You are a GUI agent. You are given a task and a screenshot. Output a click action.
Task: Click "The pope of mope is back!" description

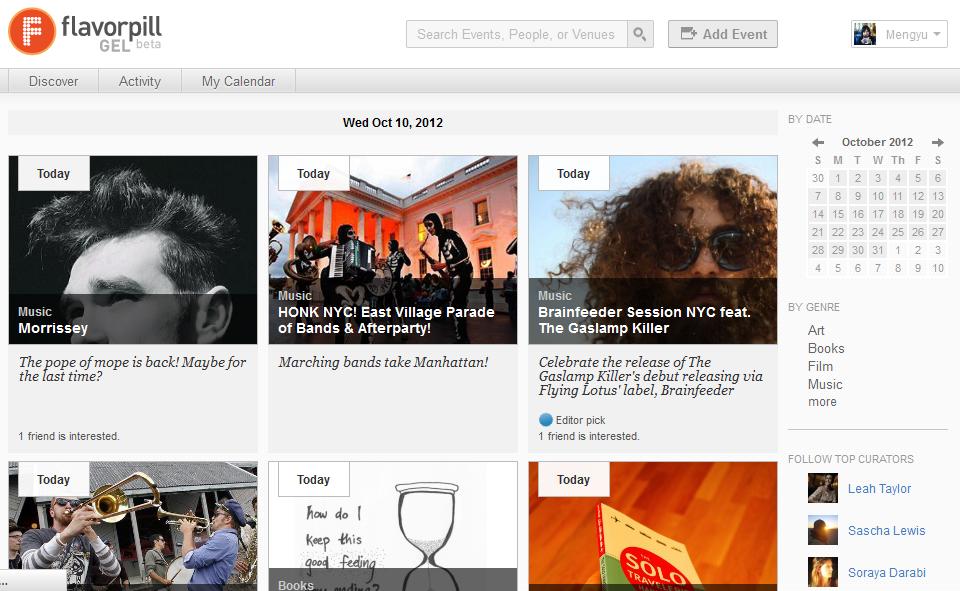132,369
